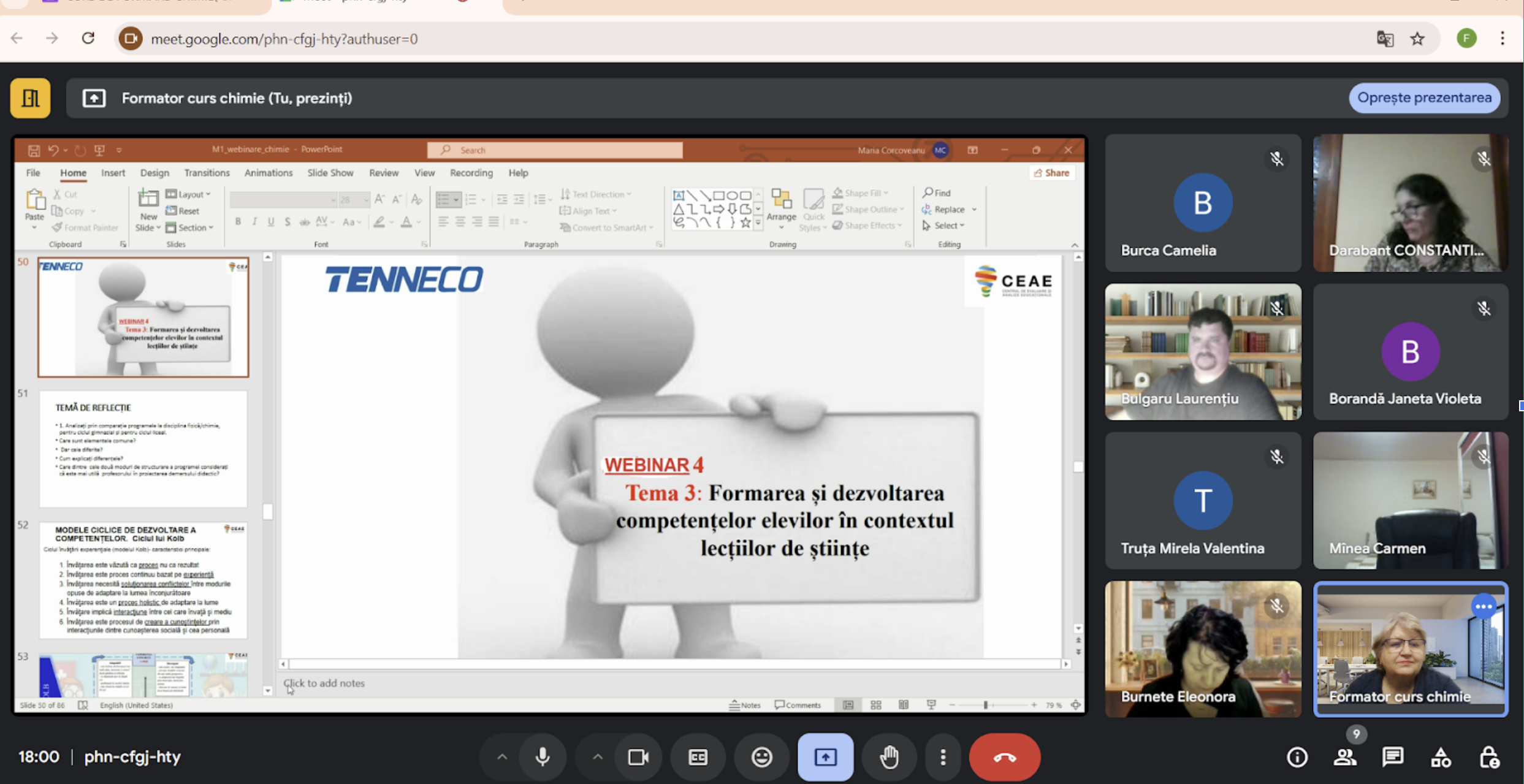The height and width of the screenshot is (784, 1524).
Task: Go back in browser history
Action: click(17, 39)
